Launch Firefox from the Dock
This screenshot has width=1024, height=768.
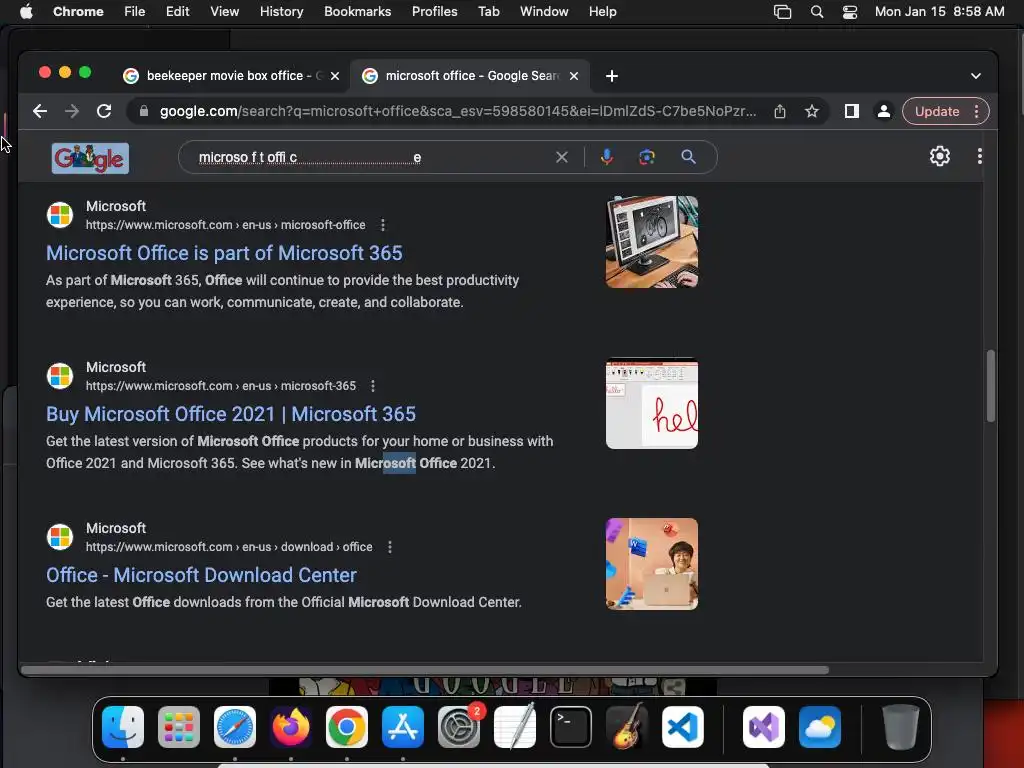tap(291, 727)
